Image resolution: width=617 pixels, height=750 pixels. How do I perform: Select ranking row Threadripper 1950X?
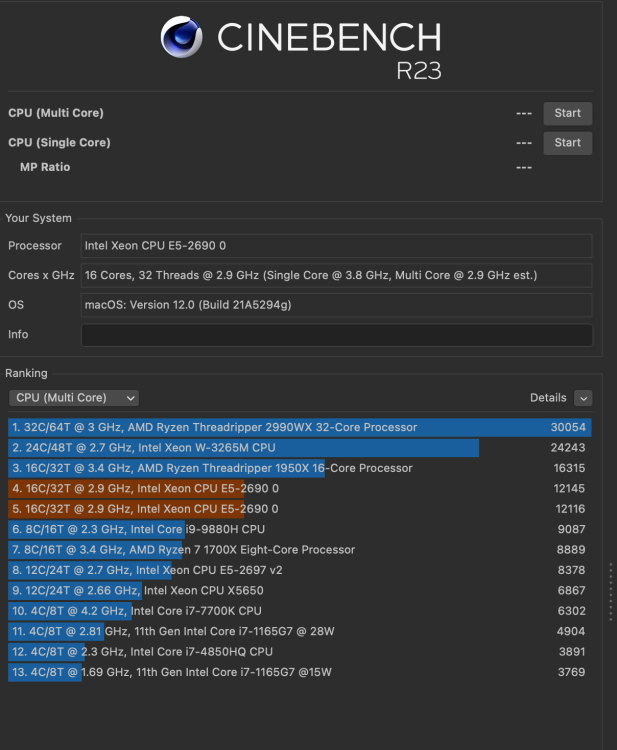[x=300, y=468]
